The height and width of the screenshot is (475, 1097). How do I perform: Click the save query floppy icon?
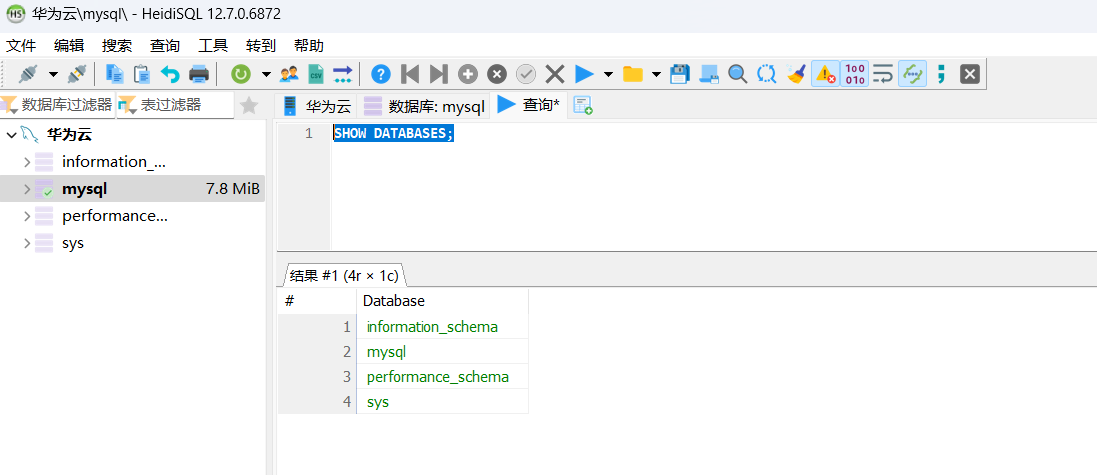click(680, 74)
